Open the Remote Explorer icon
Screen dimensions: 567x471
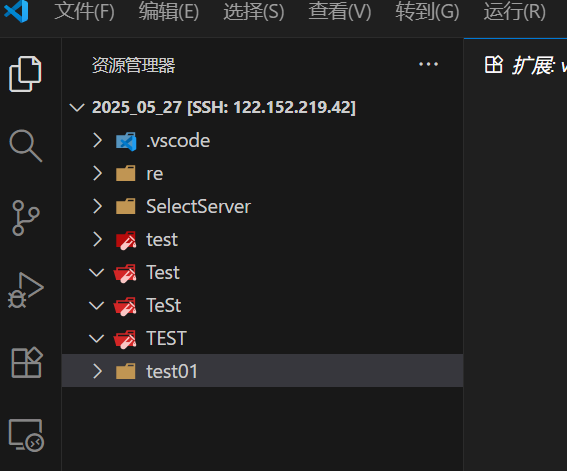[26, 435]
